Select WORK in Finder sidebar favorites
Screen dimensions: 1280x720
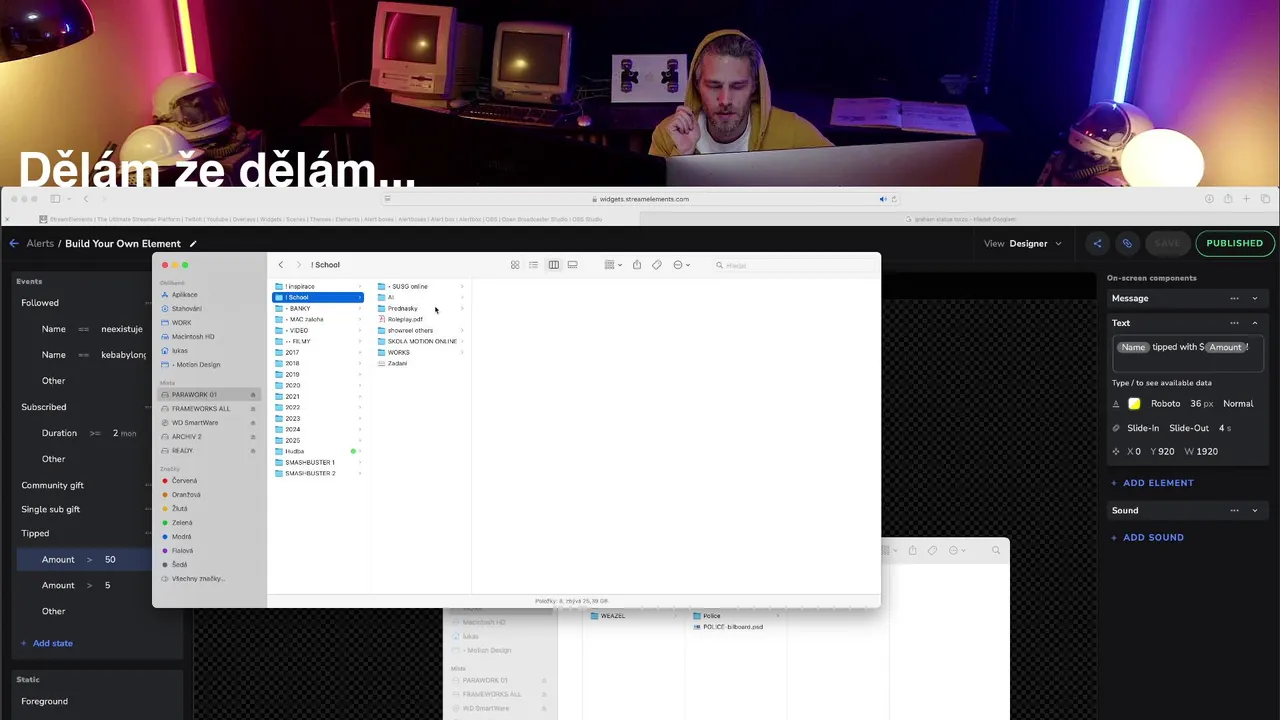(x=181, y=322)
